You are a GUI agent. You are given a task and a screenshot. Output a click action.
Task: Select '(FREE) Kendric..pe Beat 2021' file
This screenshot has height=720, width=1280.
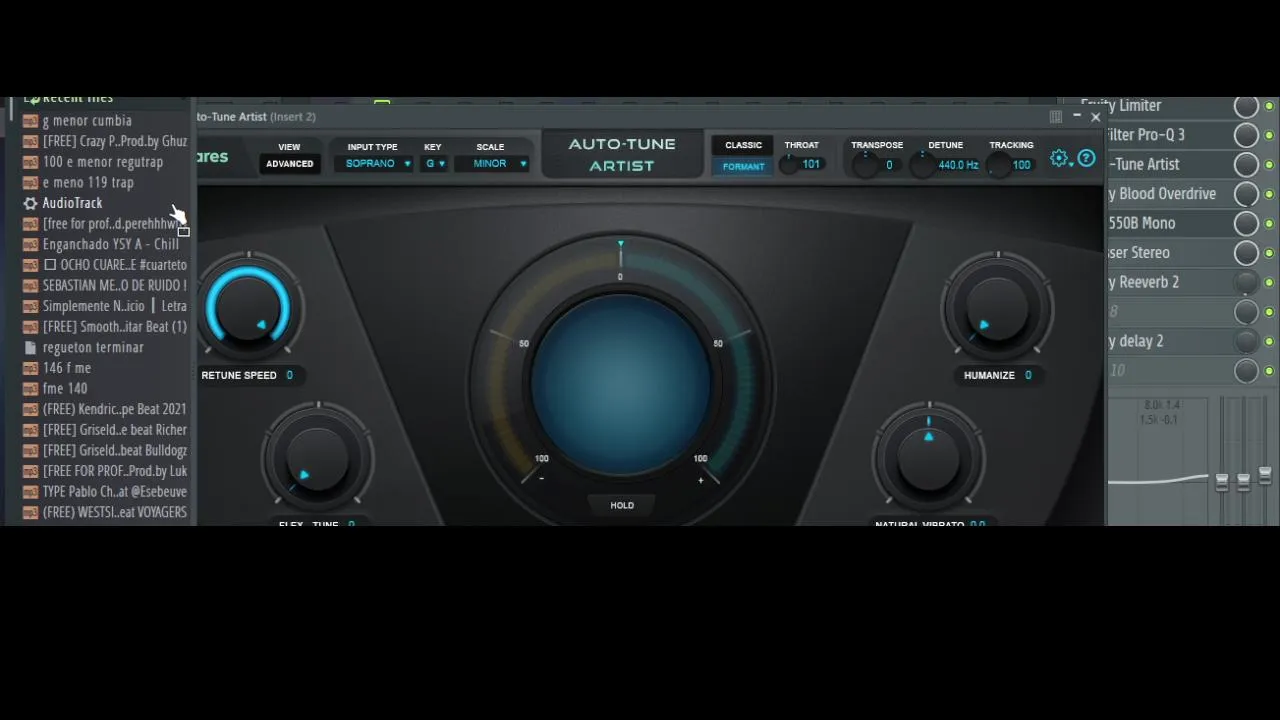115,409
